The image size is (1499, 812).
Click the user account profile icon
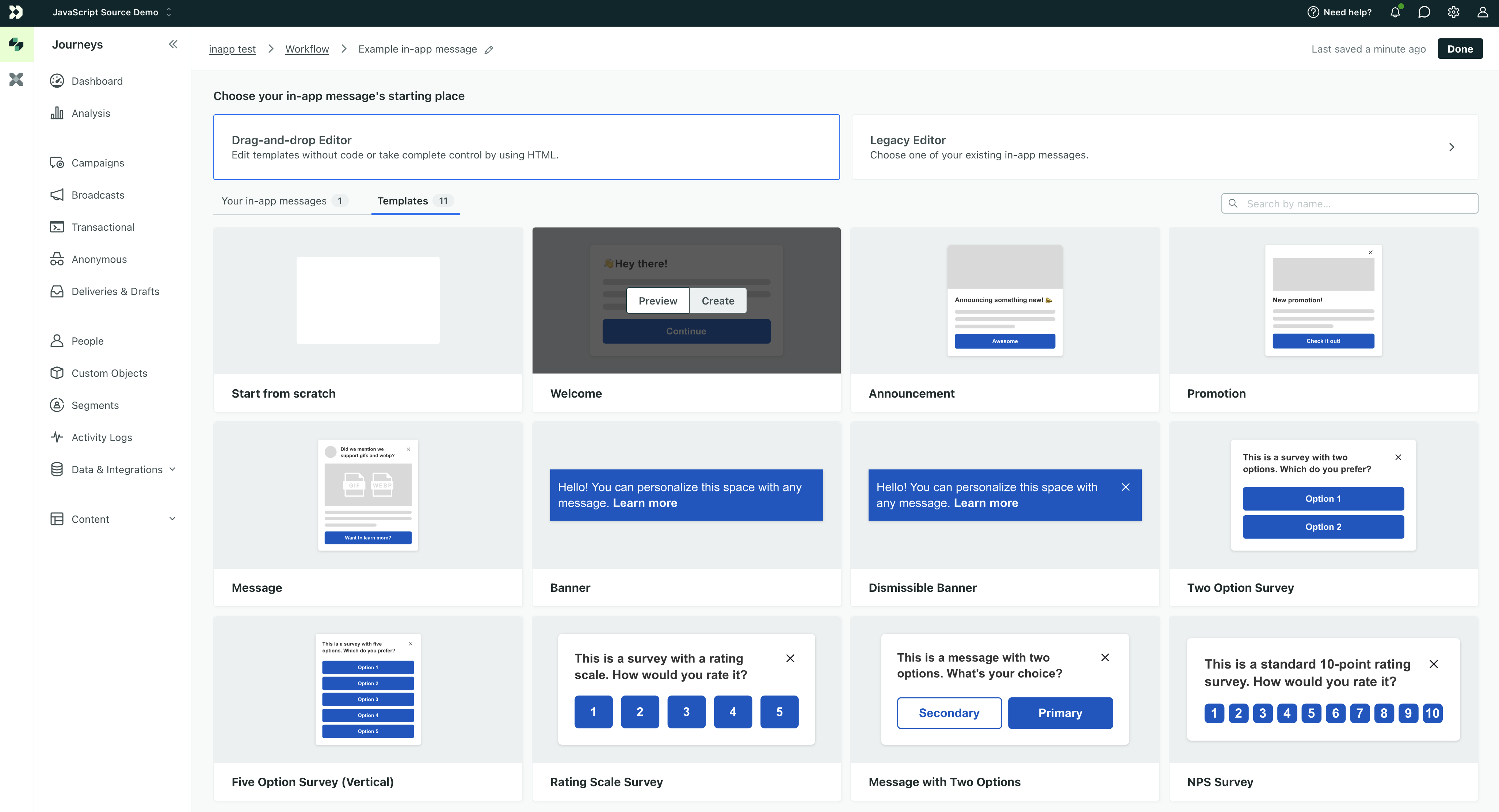pos(1482,12)
